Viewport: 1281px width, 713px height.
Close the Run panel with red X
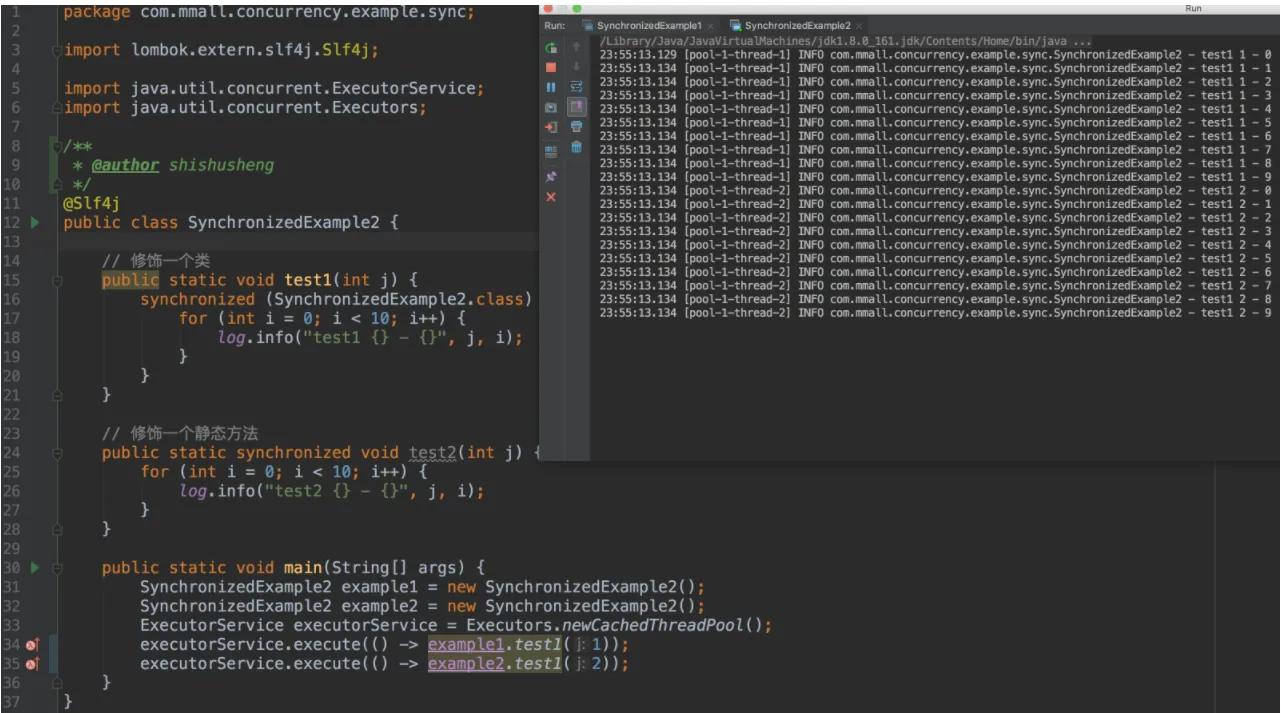[551, 197]
